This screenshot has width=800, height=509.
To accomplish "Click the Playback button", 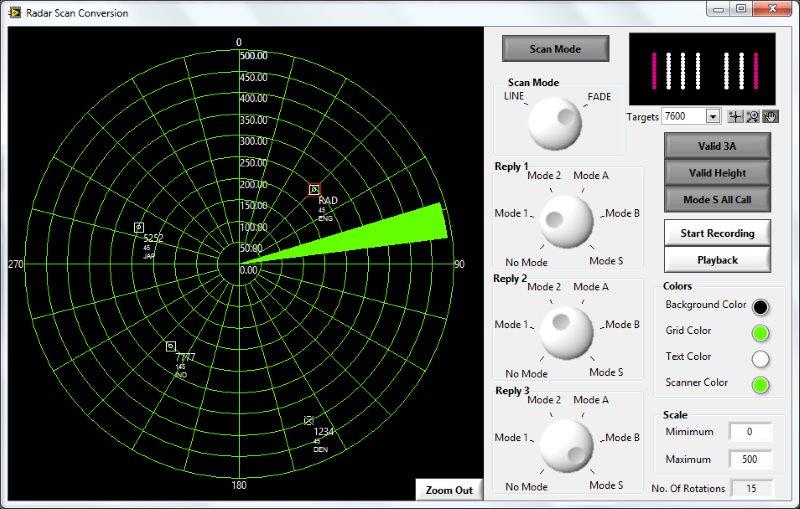I will point(717,260).
